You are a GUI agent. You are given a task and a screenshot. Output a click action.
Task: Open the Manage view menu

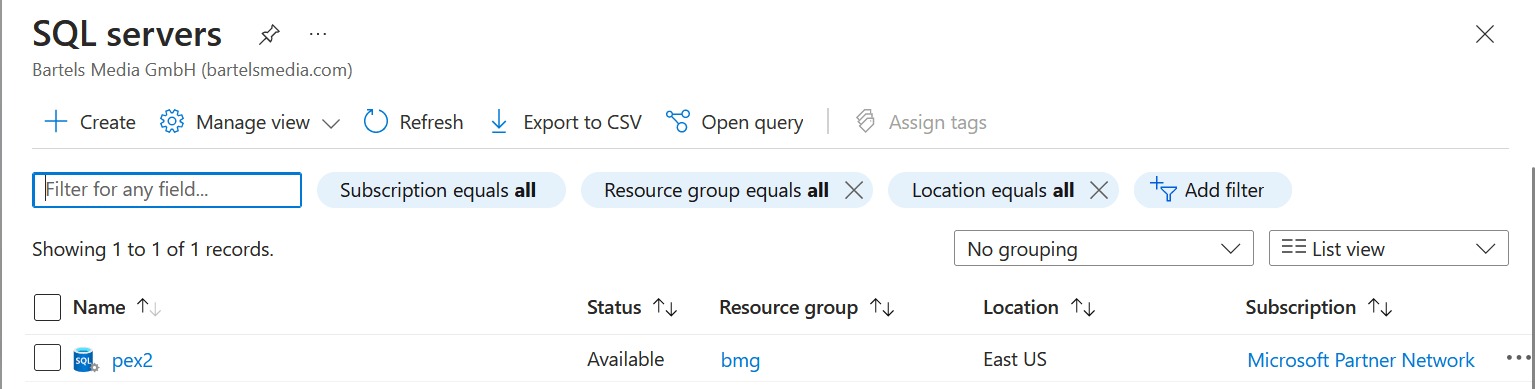[x=251, y=122]
